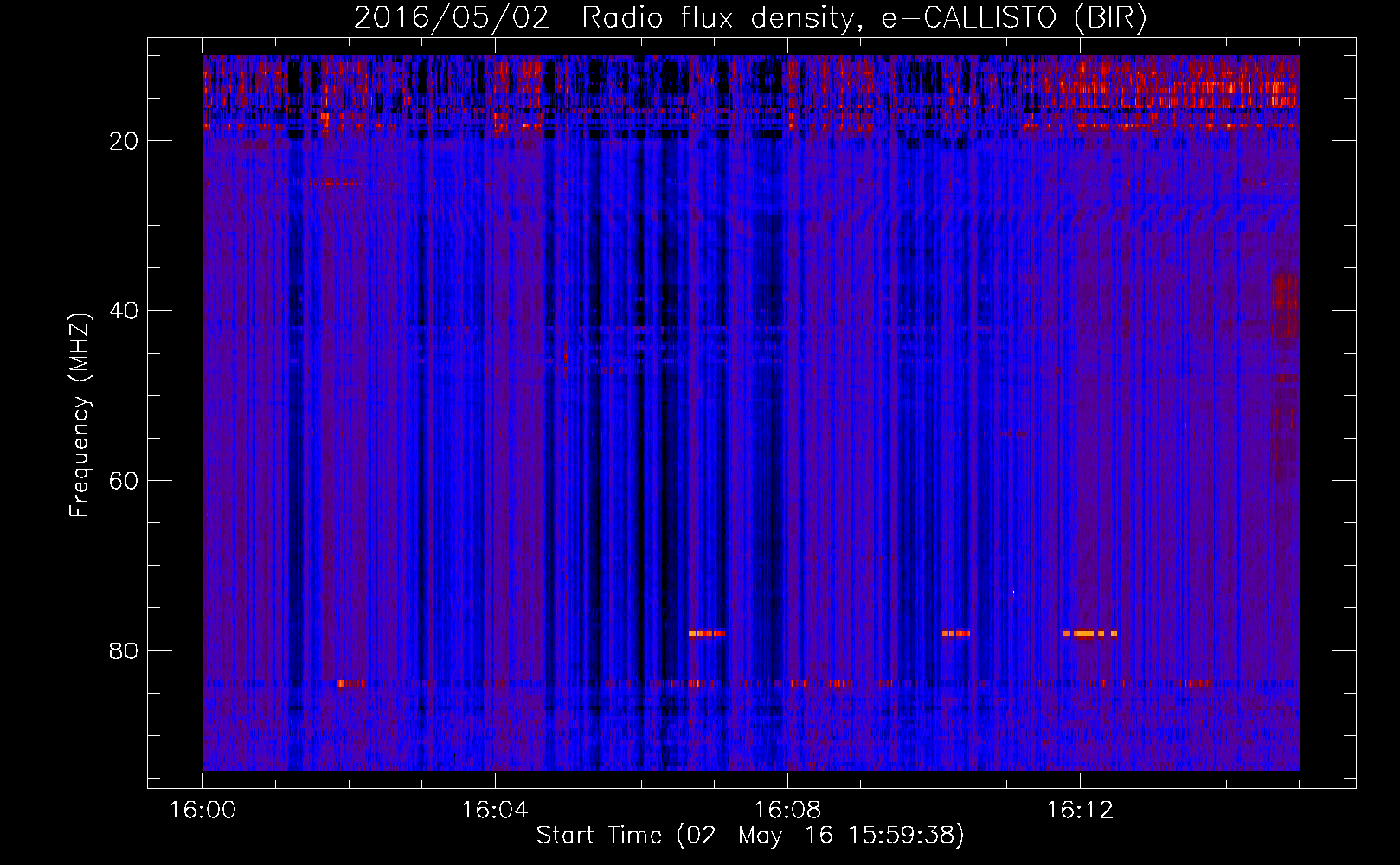
Task: Click the '20' frequency tick label
Action: 125,141
